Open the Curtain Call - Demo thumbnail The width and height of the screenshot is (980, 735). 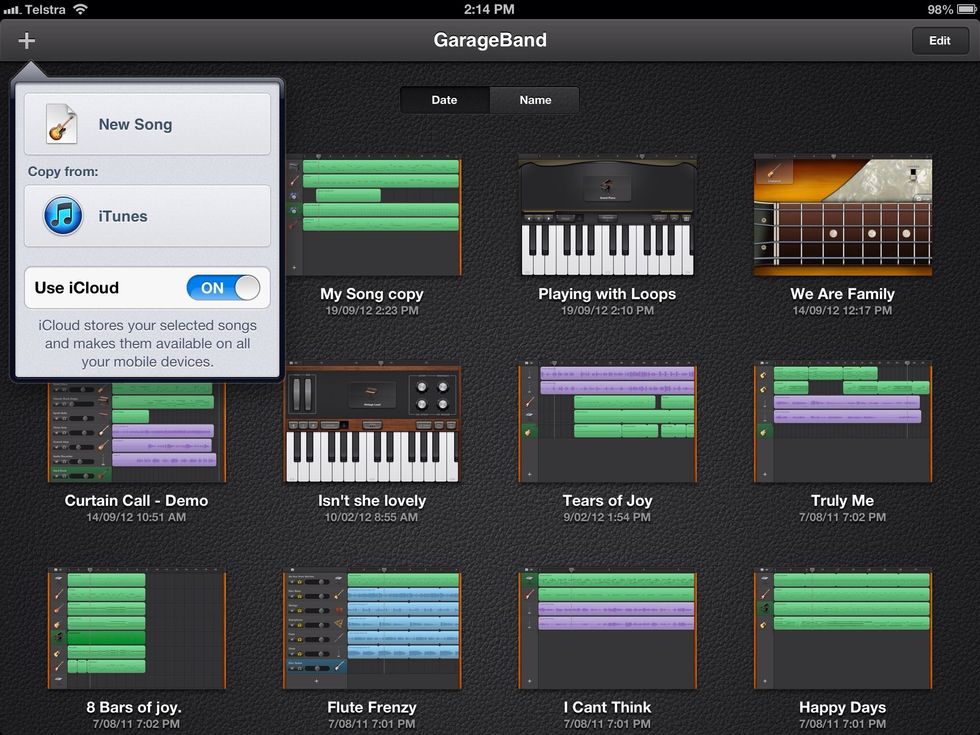(x=137, y=431)
